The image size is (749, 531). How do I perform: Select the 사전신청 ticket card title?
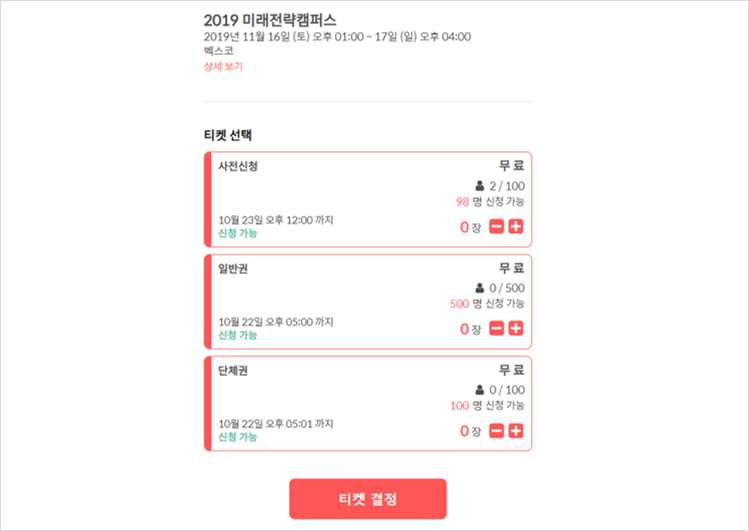pos(238,166)
